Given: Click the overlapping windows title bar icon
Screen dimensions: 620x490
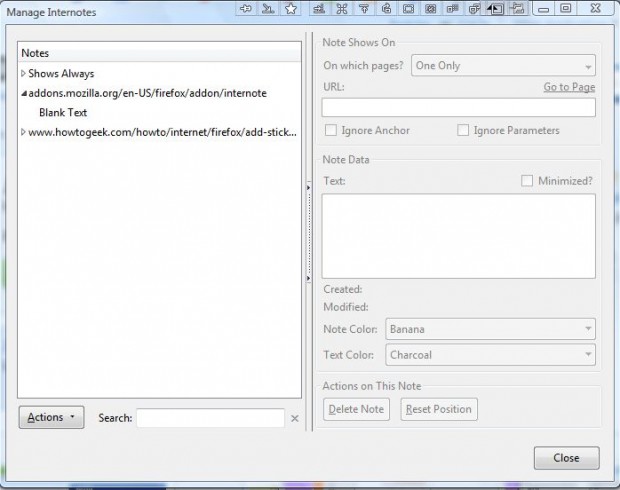Looking at the screenshot, I should [474, 8].
